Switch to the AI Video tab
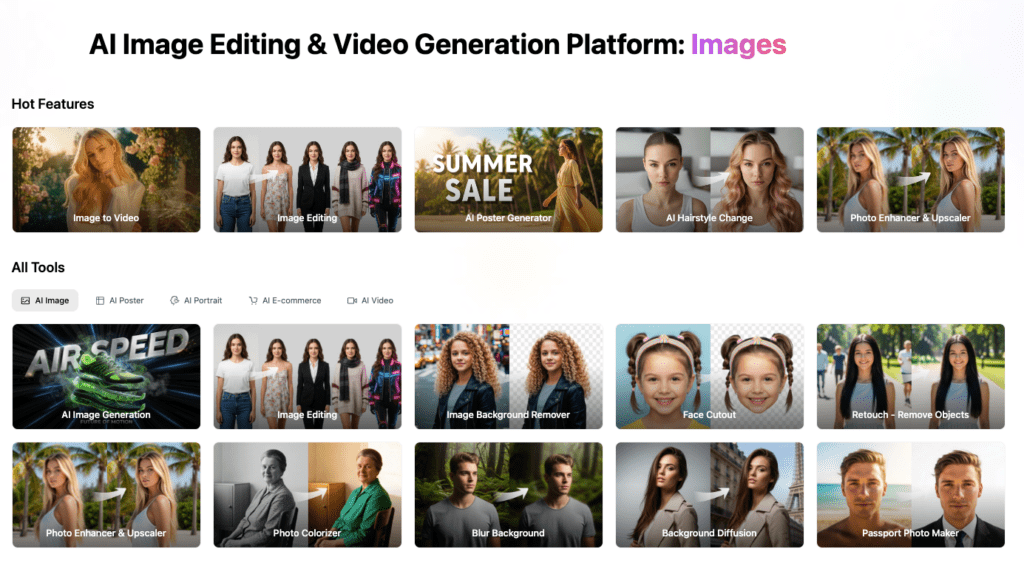Image resolution: width=1024 pixels, height=563 pixels. coord(370,300)
